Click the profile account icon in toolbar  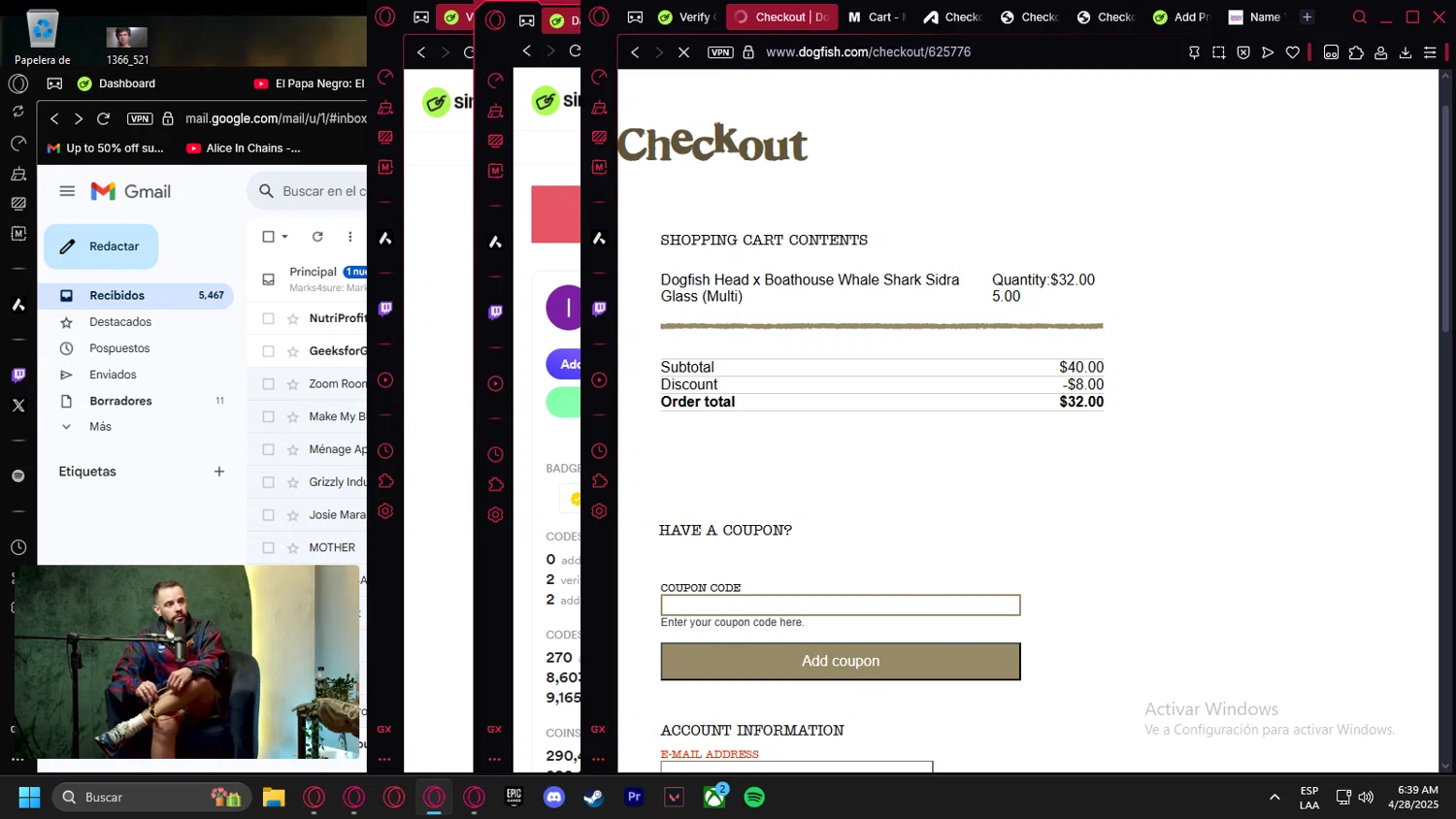(x=1380, y=52)
